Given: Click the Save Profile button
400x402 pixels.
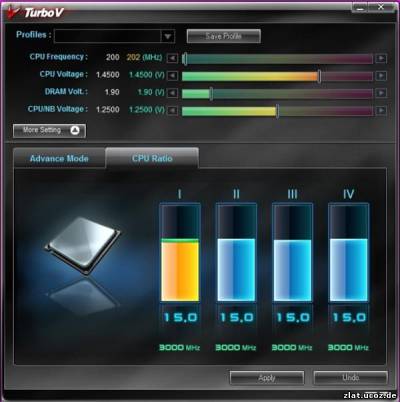Looking at the screenshot, I should click(x=223, y=36).
